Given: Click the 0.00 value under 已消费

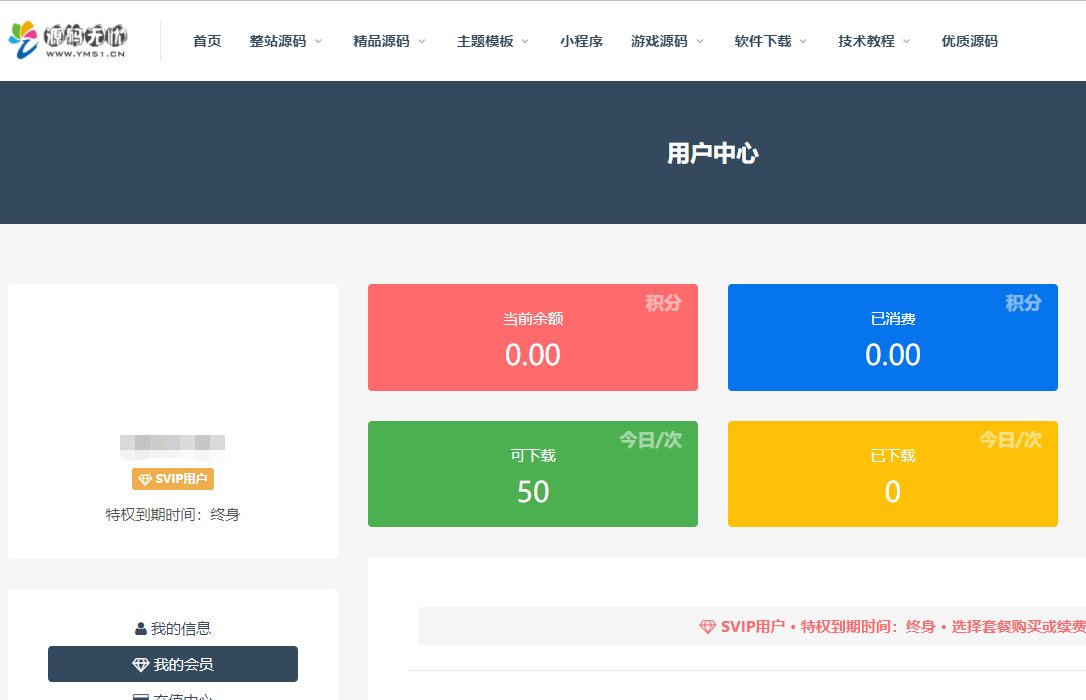Looking at the screenshot, I should pos(893,355).
